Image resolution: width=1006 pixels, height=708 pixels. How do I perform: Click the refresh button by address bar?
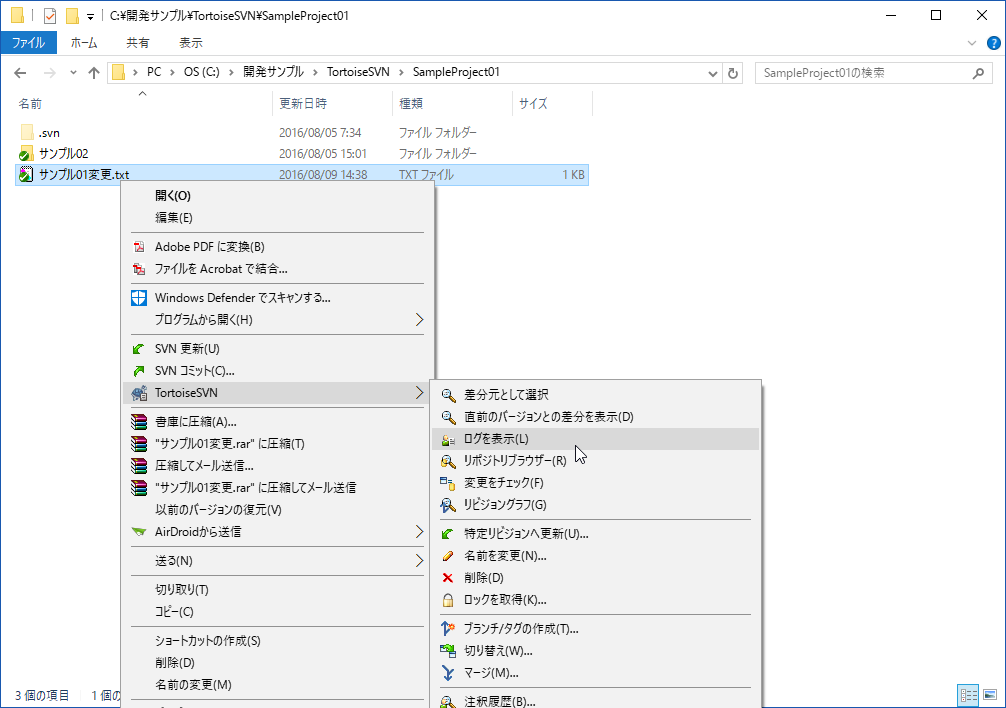coord(733,73)
